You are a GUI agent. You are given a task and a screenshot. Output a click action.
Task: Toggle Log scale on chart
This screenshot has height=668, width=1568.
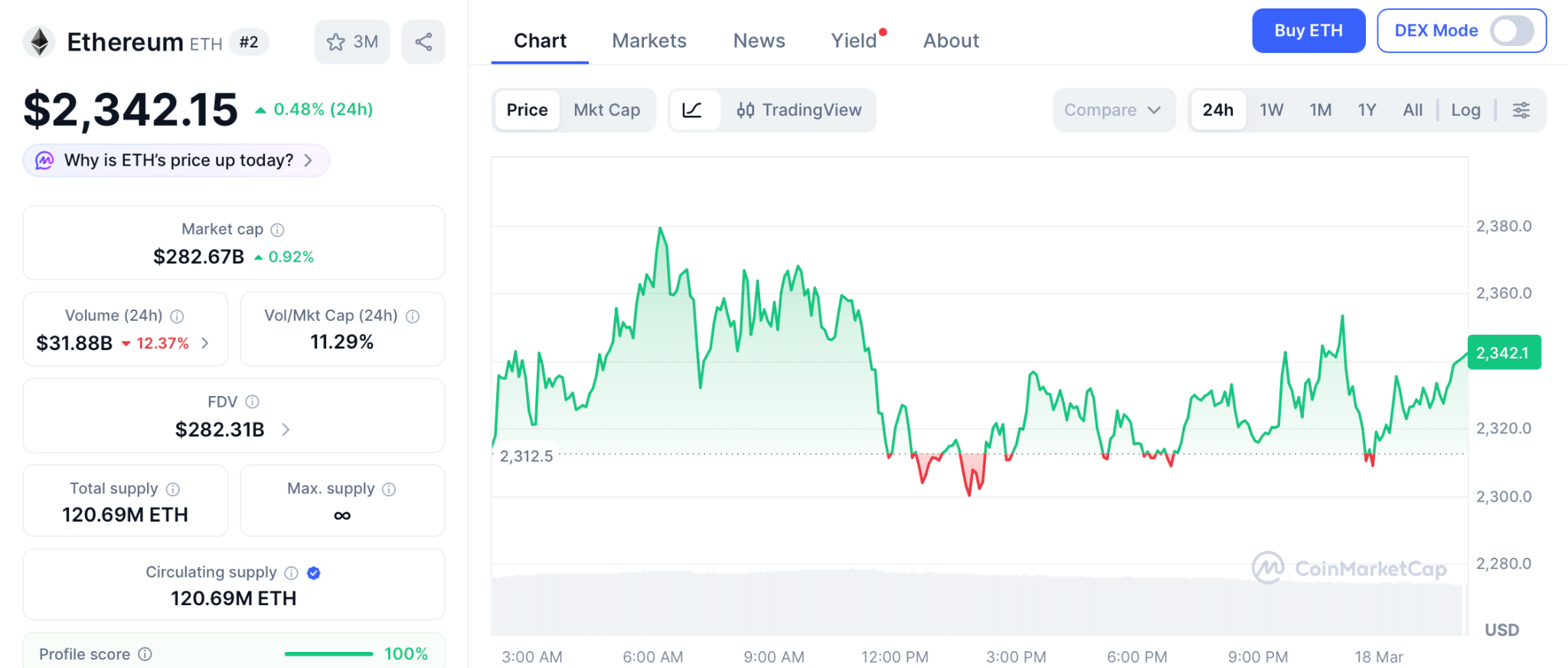pyautogui.click(x=1465, y=110)
